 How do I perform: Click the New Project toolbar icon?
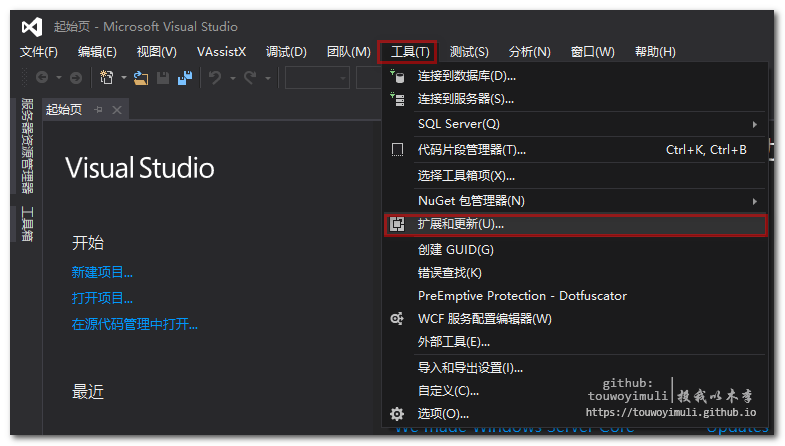click(107, 78)
